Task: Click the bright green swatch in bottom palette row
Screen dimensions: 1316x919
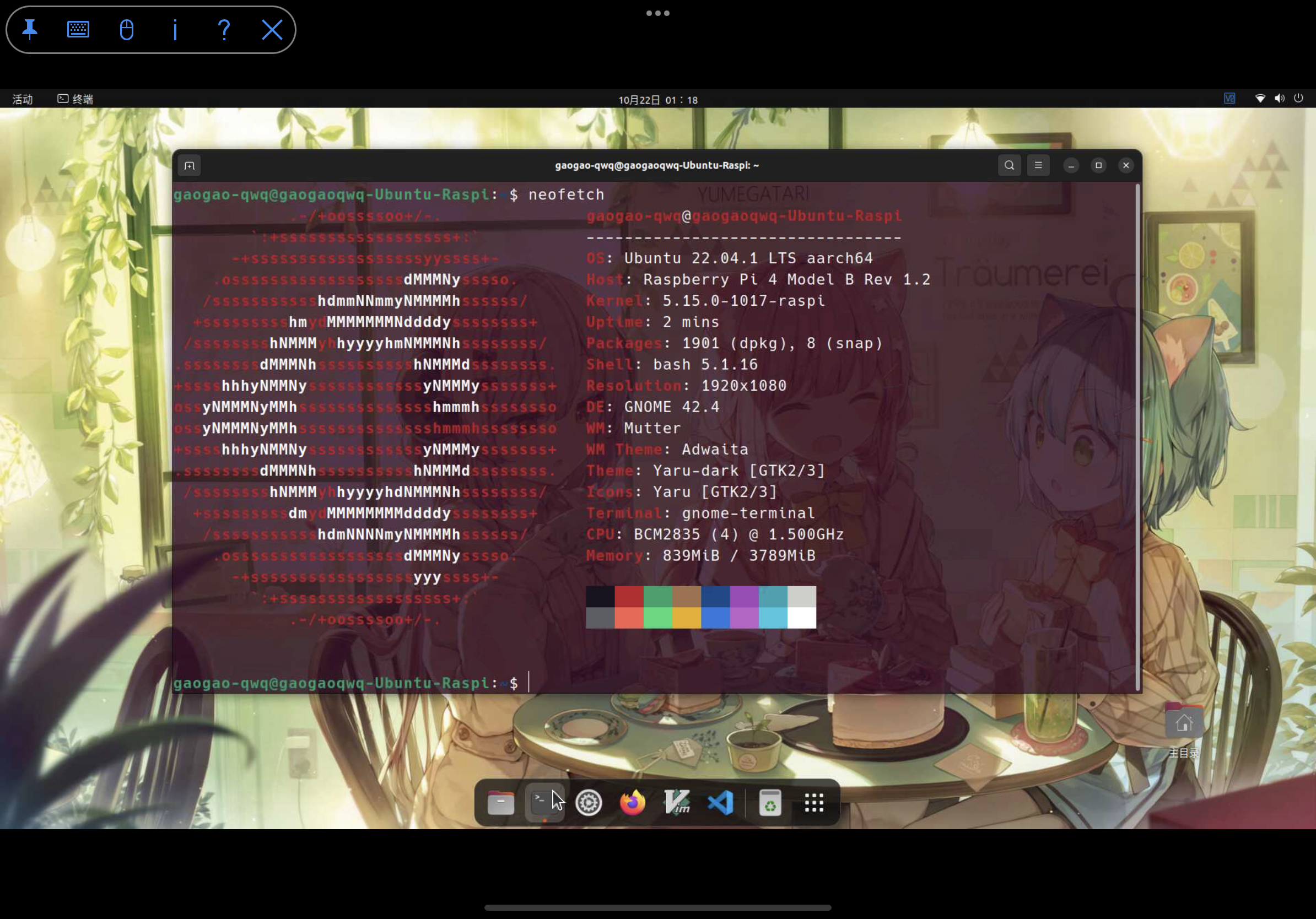Action: tap(658, 618)
